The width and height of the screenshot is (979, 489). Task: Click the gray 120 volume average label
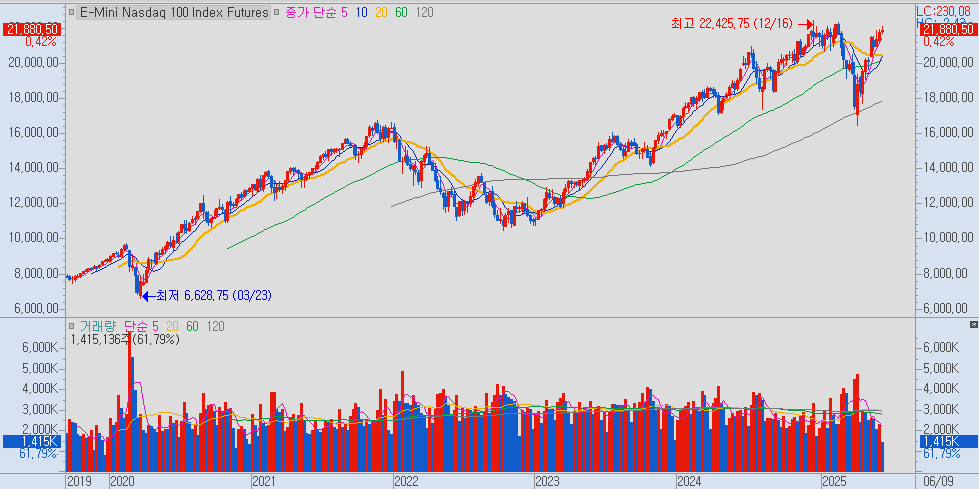coord(215,326)
